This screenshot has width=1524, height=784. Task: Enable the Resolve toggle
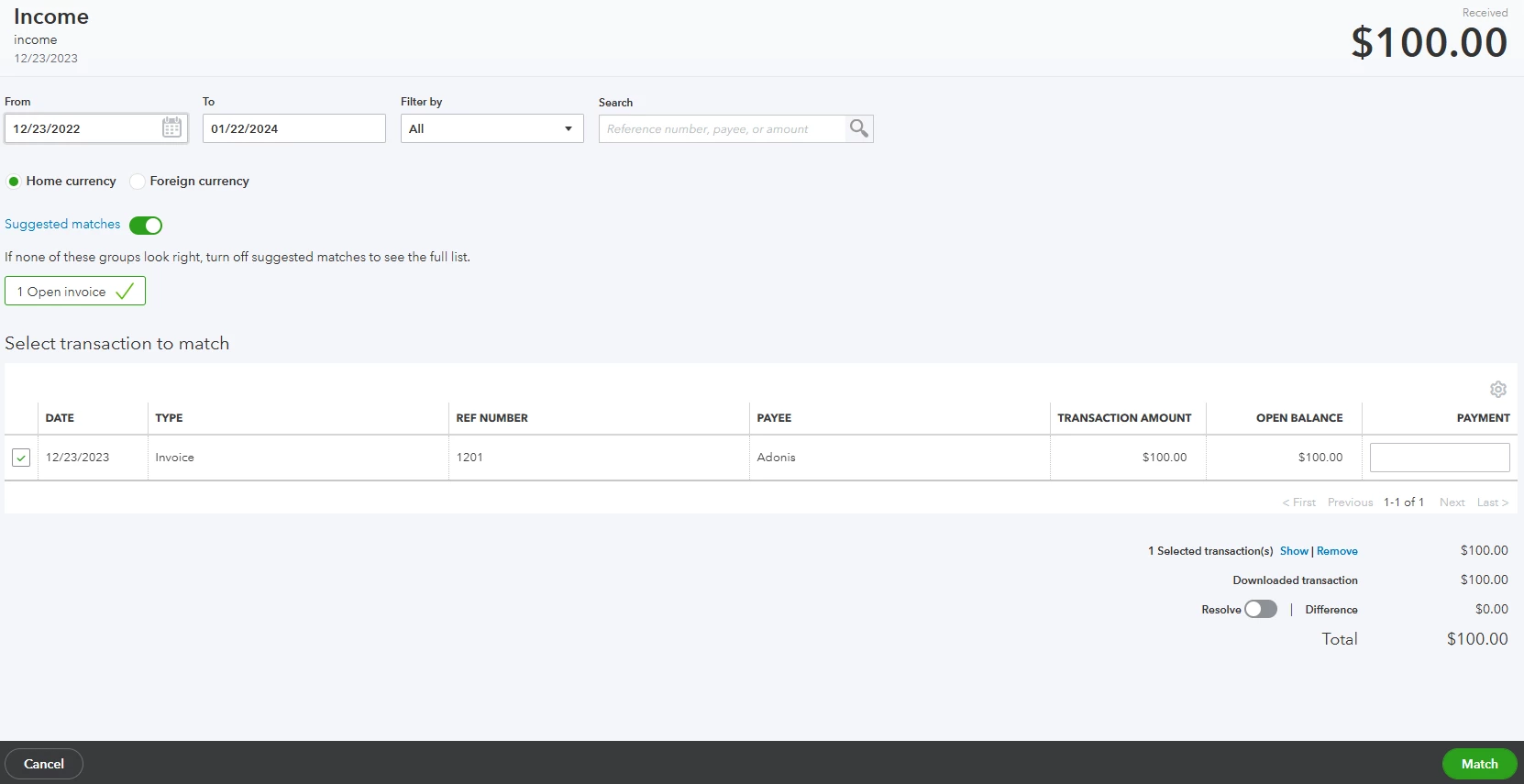click(1261, 609)
